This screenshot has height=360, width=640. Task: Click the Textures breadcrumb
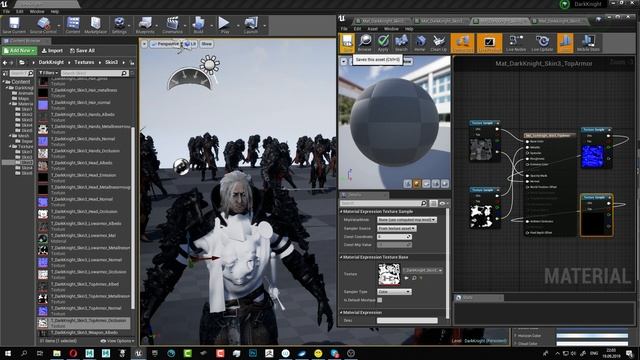[x=84, y=62]
